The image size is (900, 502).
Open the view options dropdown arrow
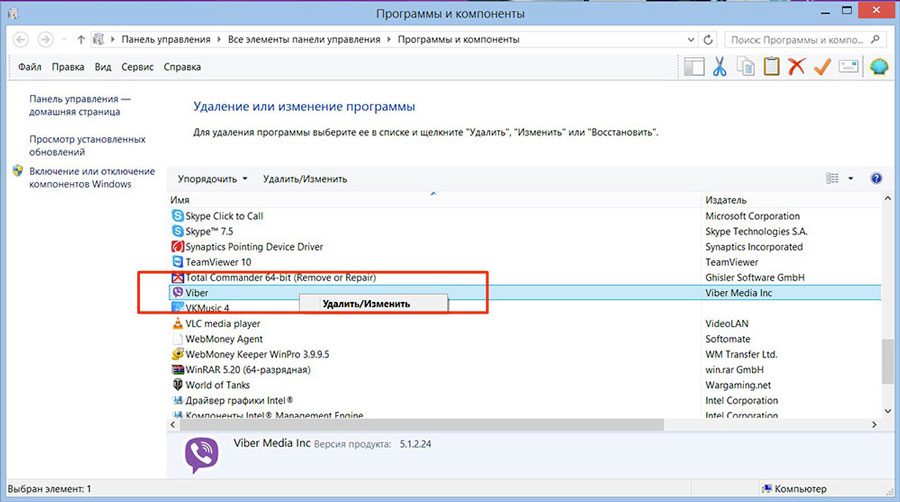click(851, 178)
